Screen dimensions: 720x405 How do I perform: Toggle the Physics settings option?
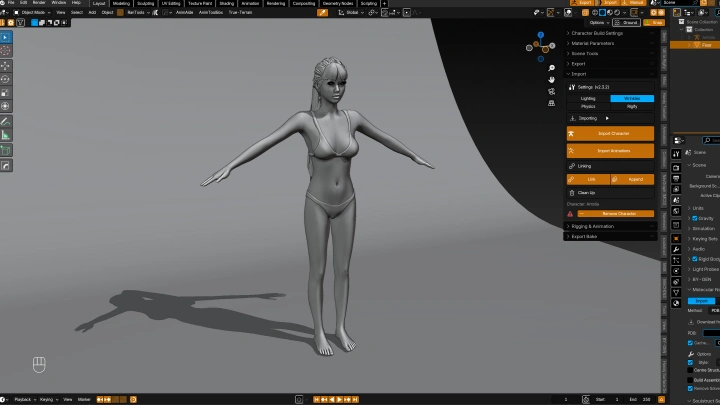click(x=588, y=107)
